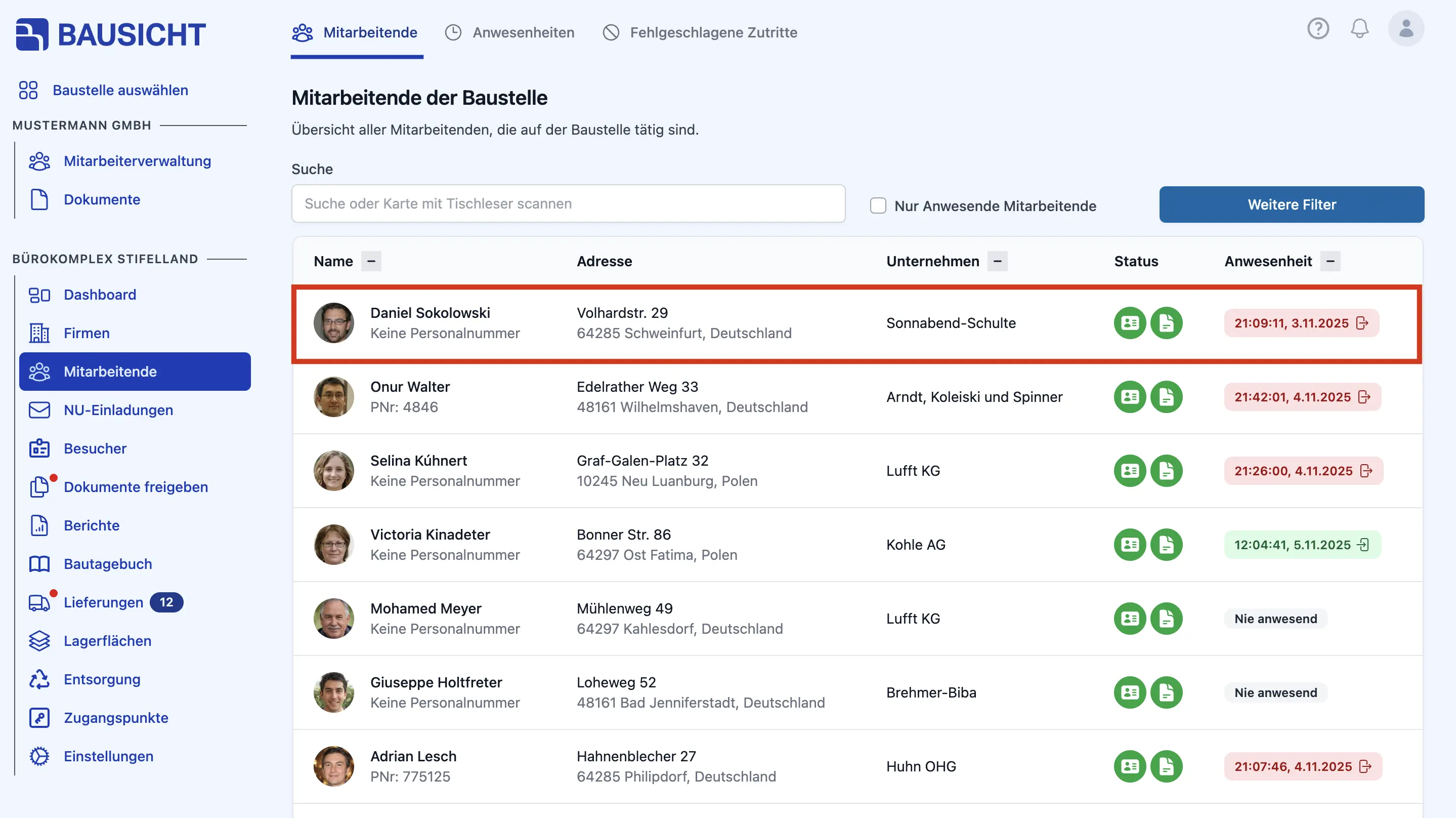Click ID card status icon for Daniel Sokolowski
This screenshot has height=818, width=1456.
coord(1129,323)
